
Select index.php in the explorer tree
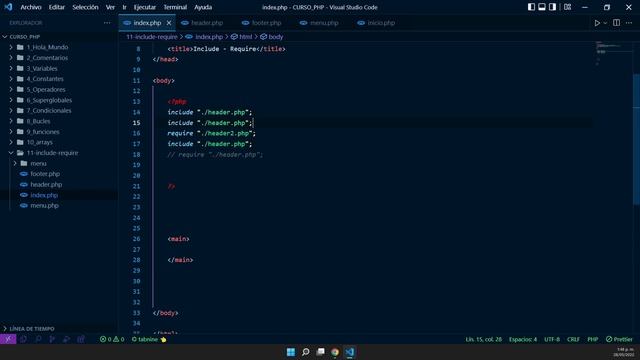click(x=59, y=195)
